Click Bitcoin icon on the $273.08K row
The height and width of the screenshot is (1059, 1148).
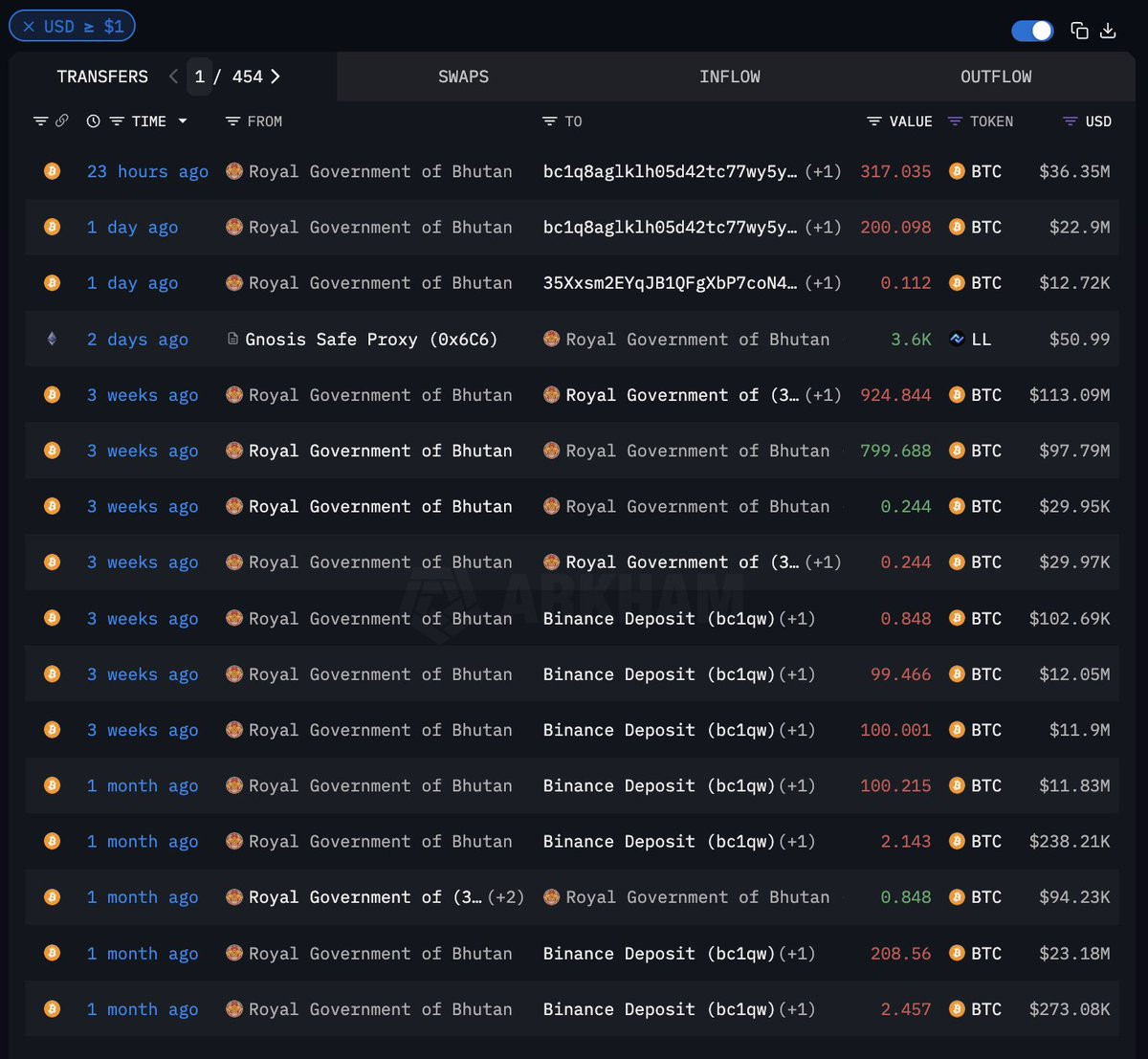[52, 1008]
